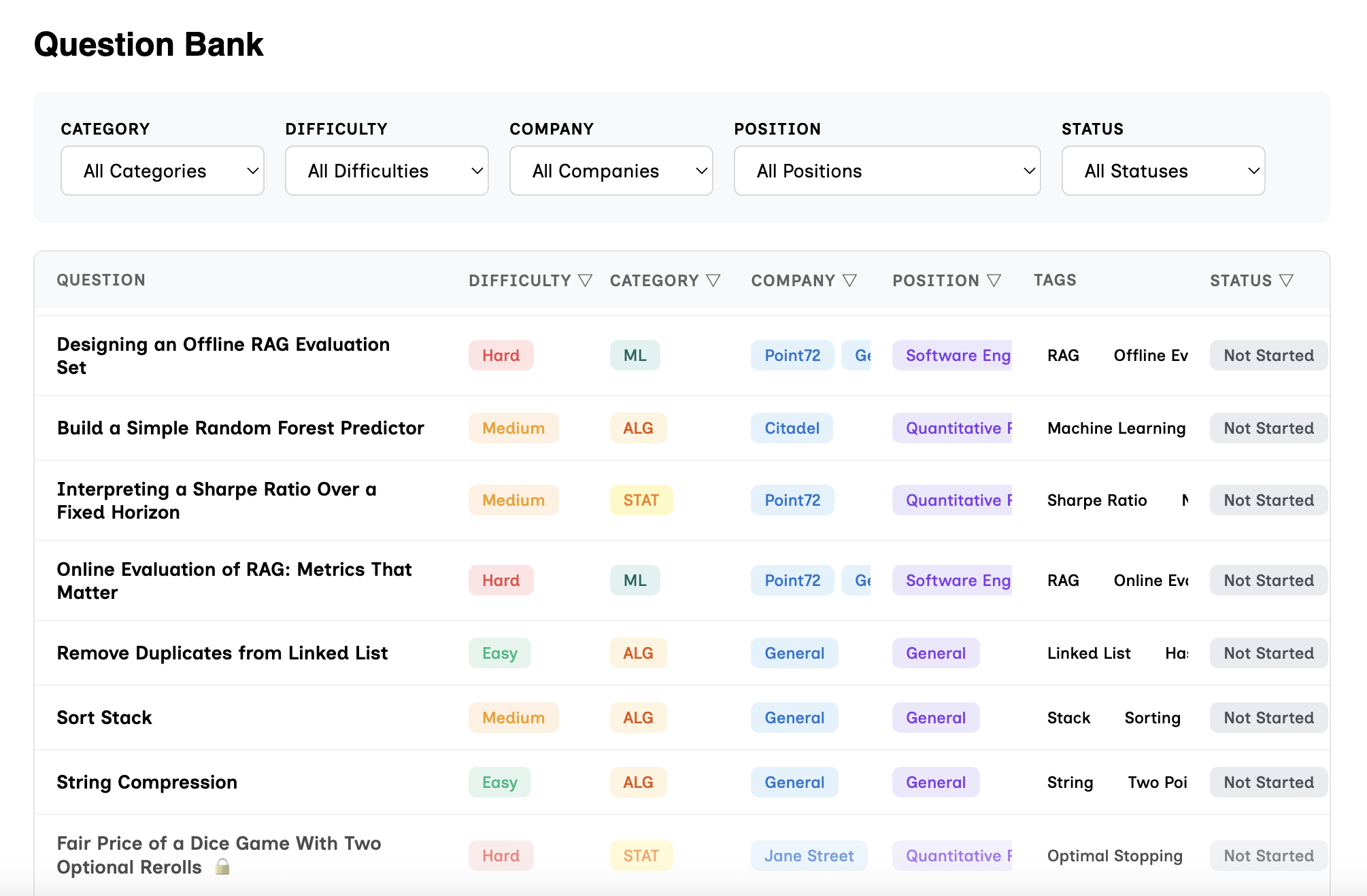The height and width of the screenshot is (896, 1367).
Task: Click the lock icon on Fair Price question
Action: tap(222, 867)
